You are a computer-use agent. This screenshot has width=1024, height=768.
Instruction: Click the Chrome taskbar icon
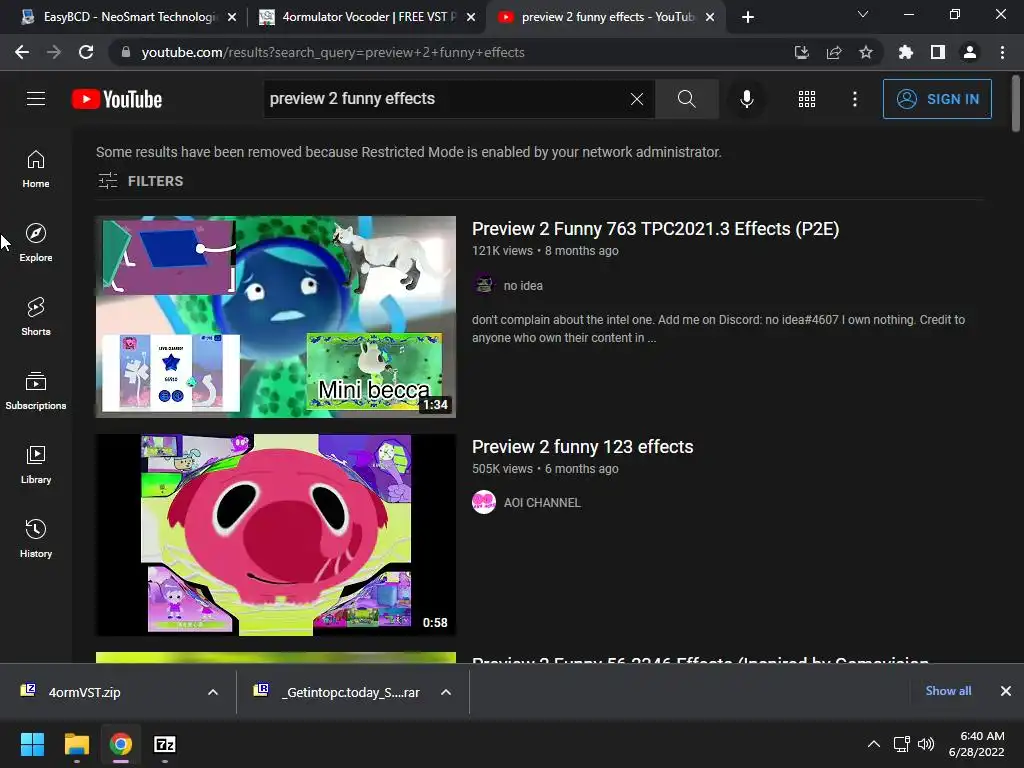pos(121,744)
